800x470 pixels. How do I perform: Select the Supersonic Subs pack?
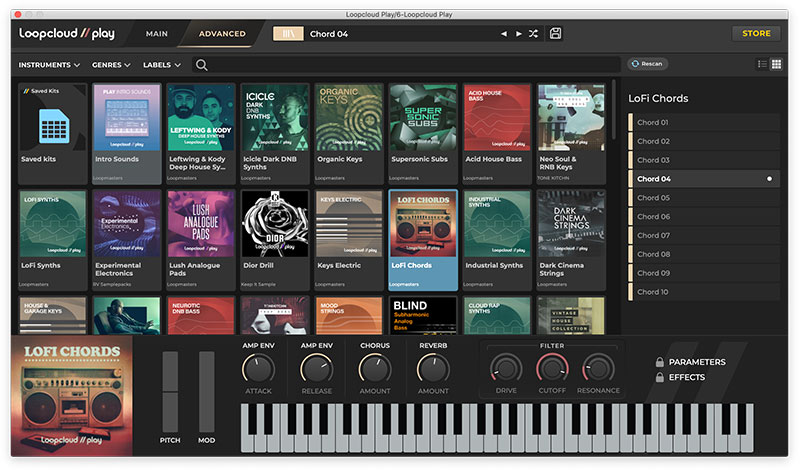point(423,133)
